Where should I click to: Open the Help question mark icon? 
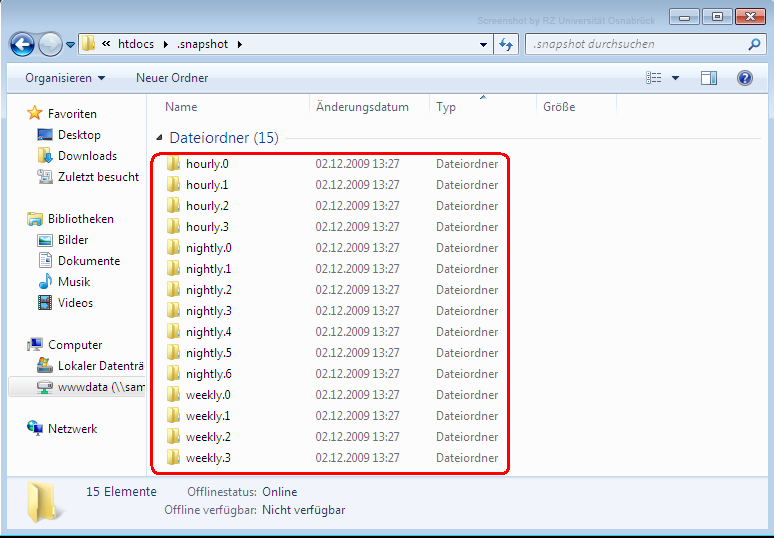[744, 78]
